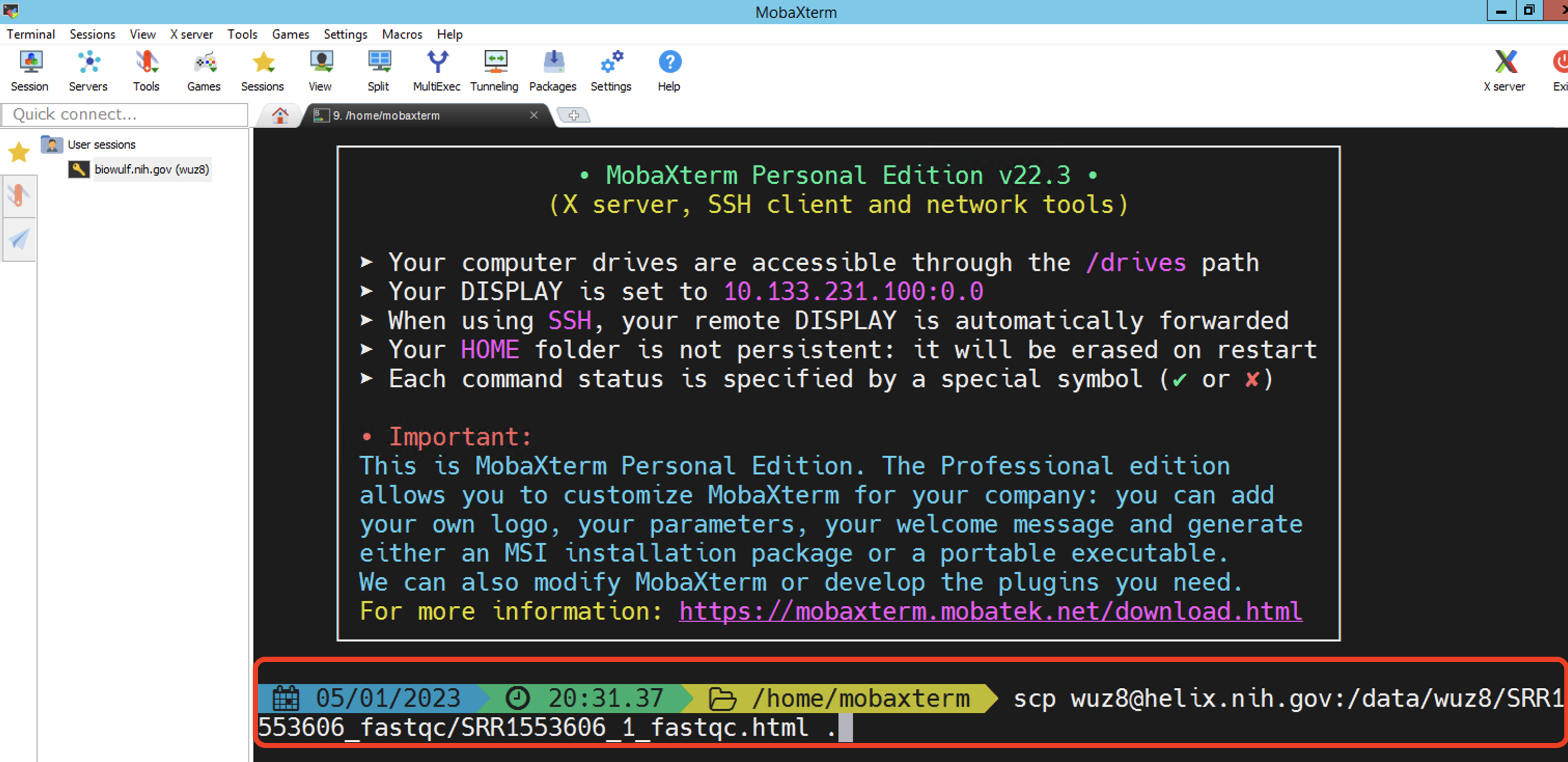Open a new tab with plus button

click(x=573, y=115)
